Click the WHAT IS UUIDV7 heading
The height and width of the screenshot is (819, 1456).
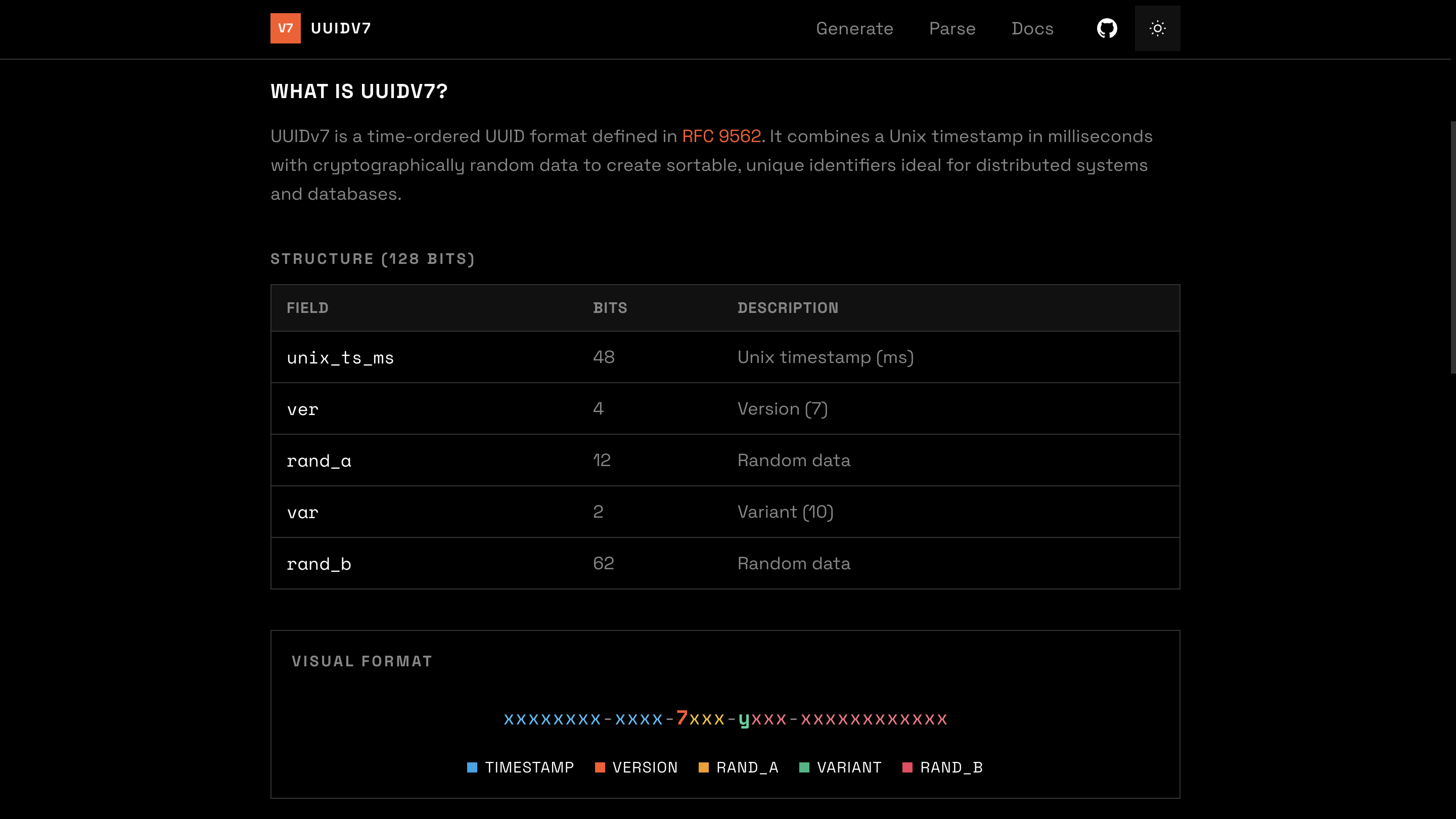click(x=358, y=91)
